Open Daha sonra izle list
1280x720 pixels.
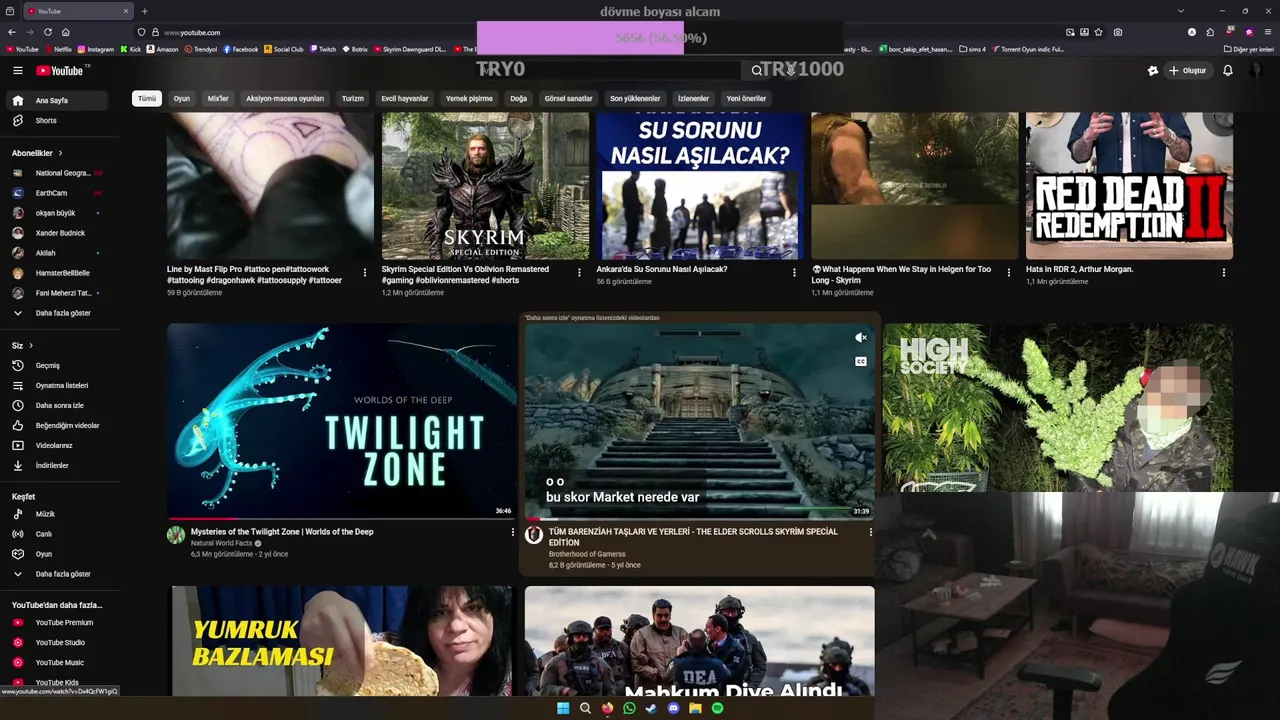[60, 405]
